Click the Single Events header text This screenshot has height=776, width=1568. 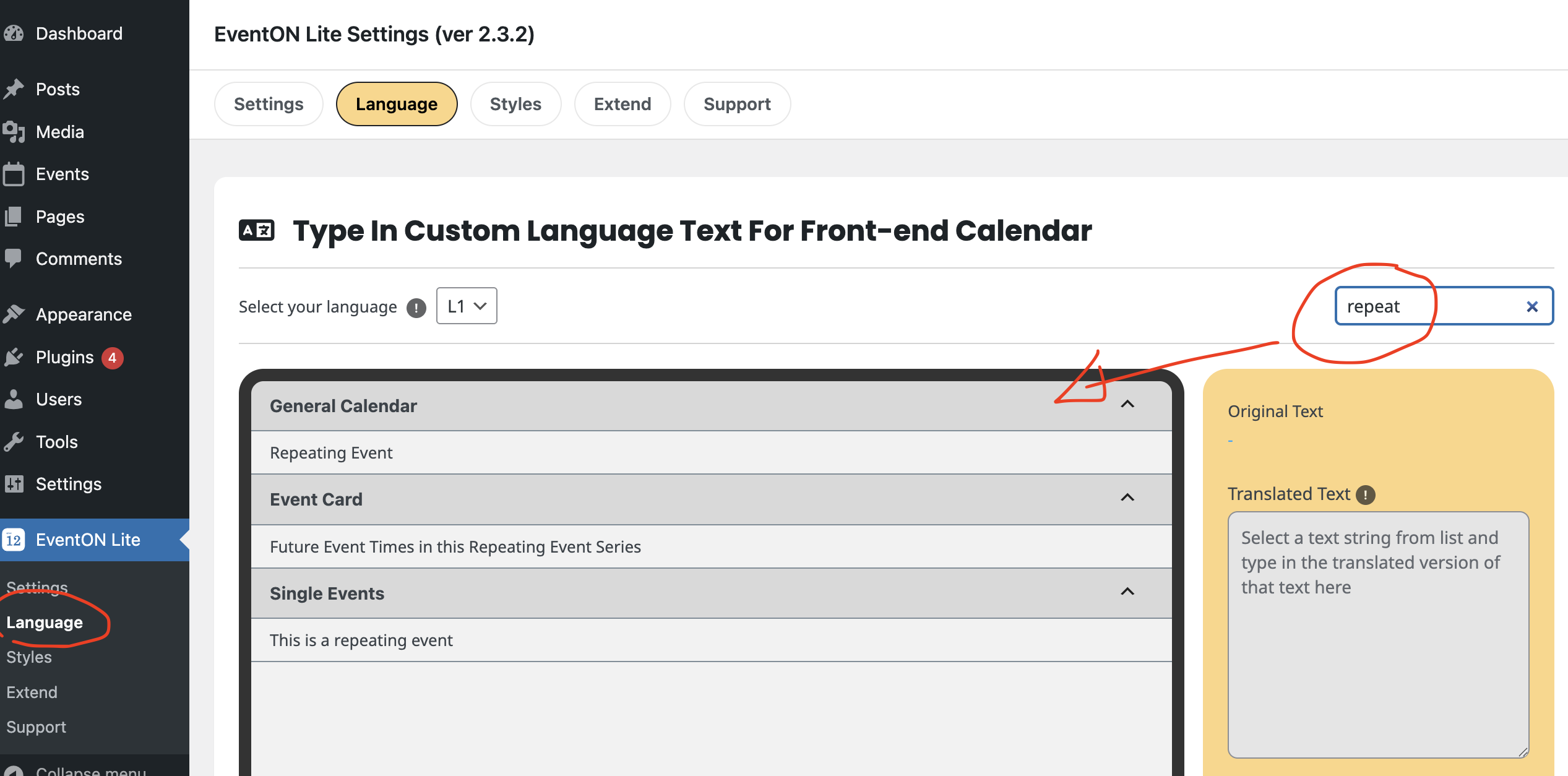(x=327, y=593)
